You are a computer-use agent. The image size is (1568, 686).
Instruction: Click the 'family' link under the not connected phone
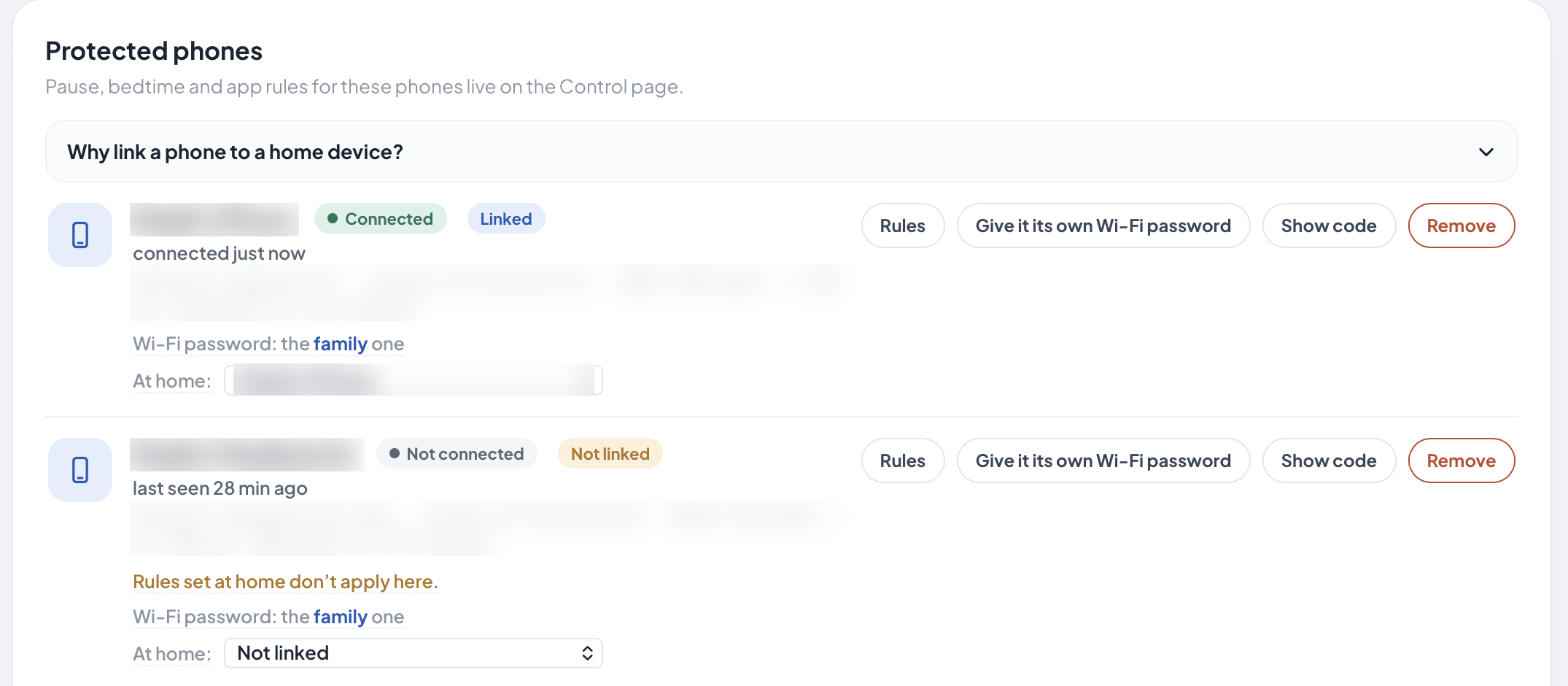coord(341,617)
